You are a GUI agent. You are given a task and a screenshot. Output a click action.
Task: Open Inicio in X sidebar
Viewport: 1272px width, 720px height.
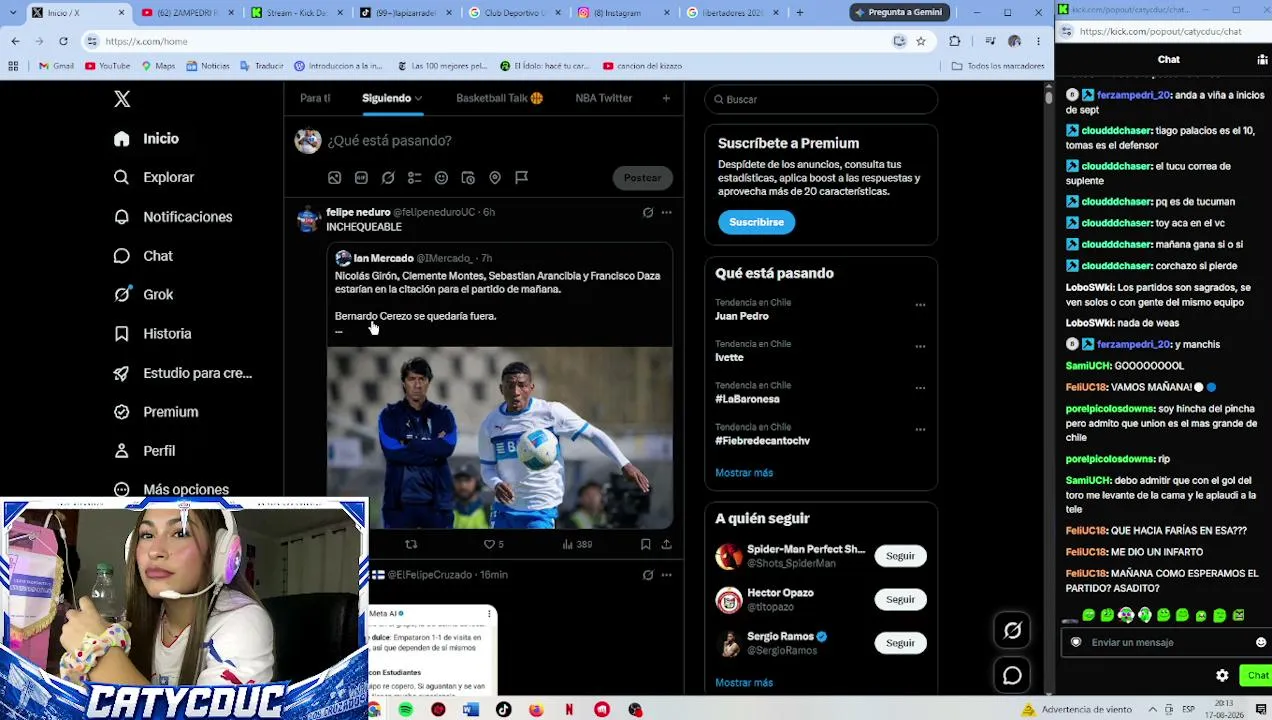[147, 139]
